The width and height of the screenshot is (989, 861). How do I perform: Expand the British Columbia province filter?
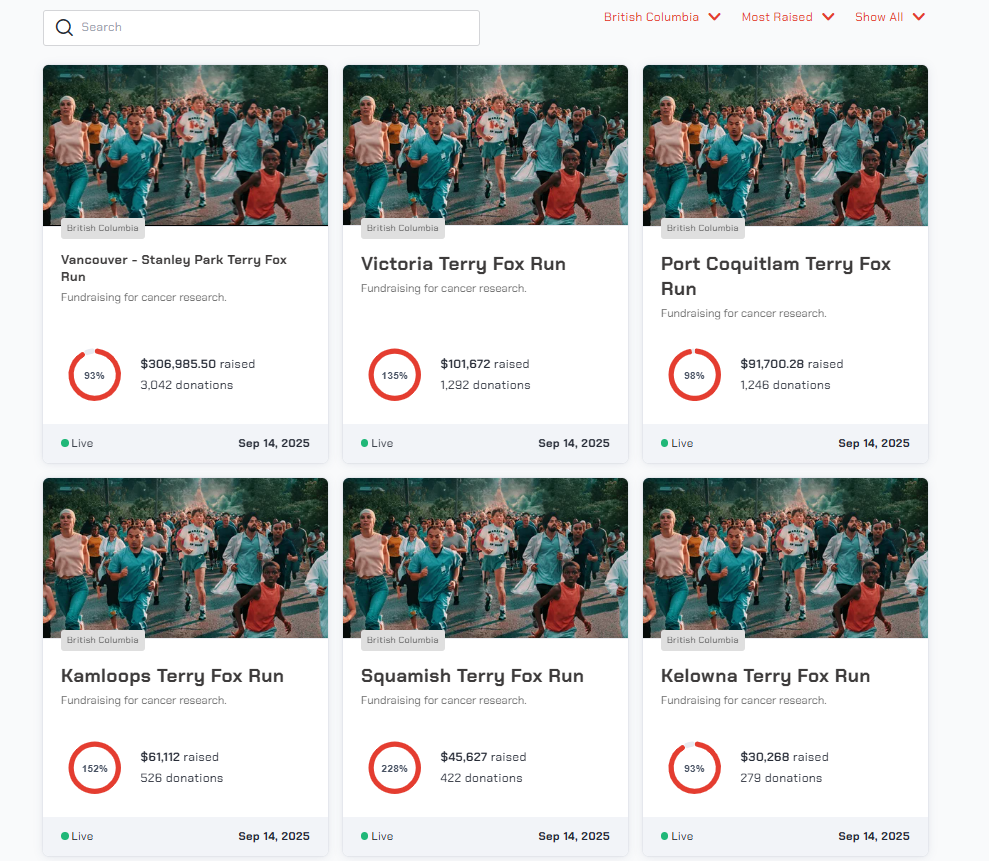point(661,17)
